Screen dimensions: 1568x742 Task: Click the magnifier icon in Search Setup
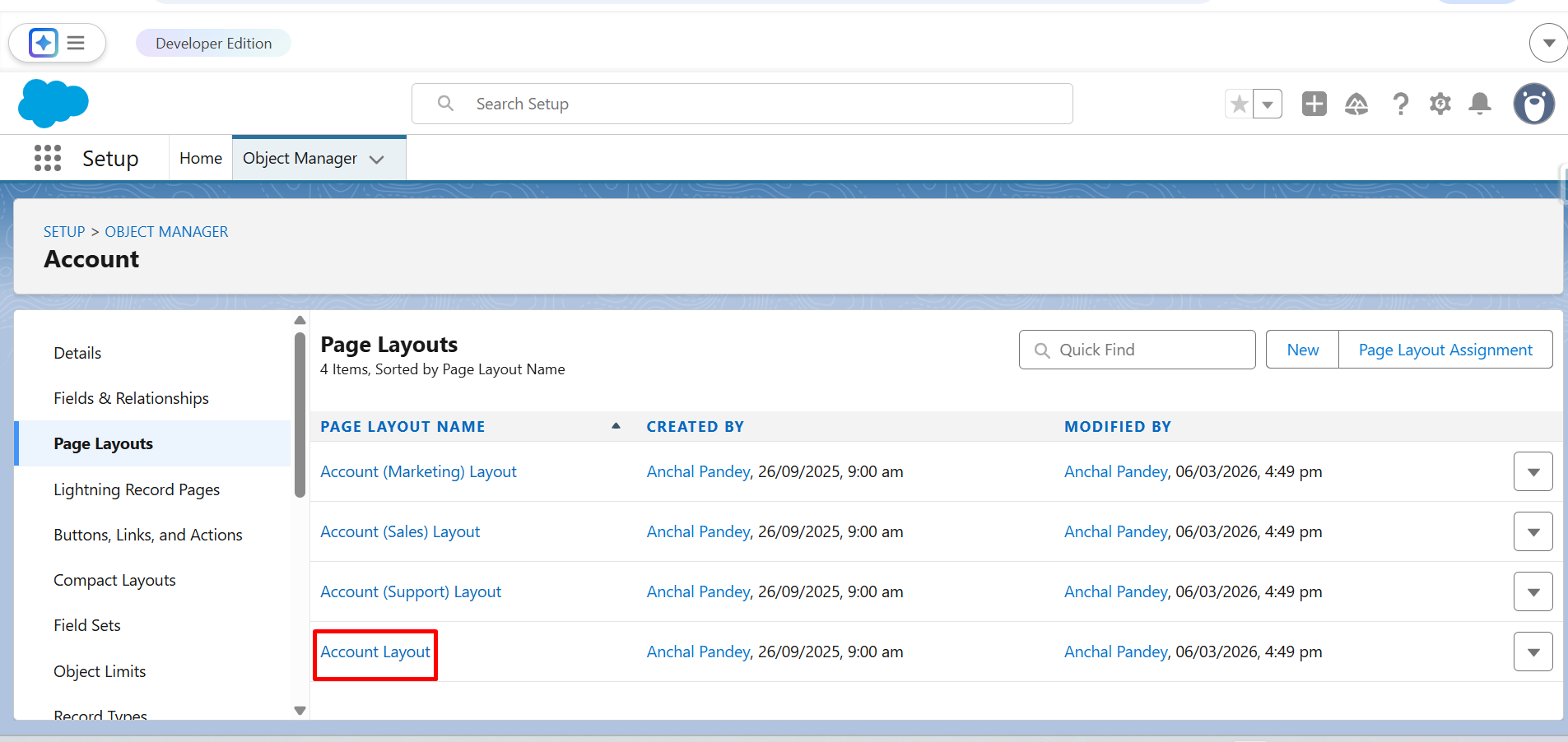coord(445,104)
